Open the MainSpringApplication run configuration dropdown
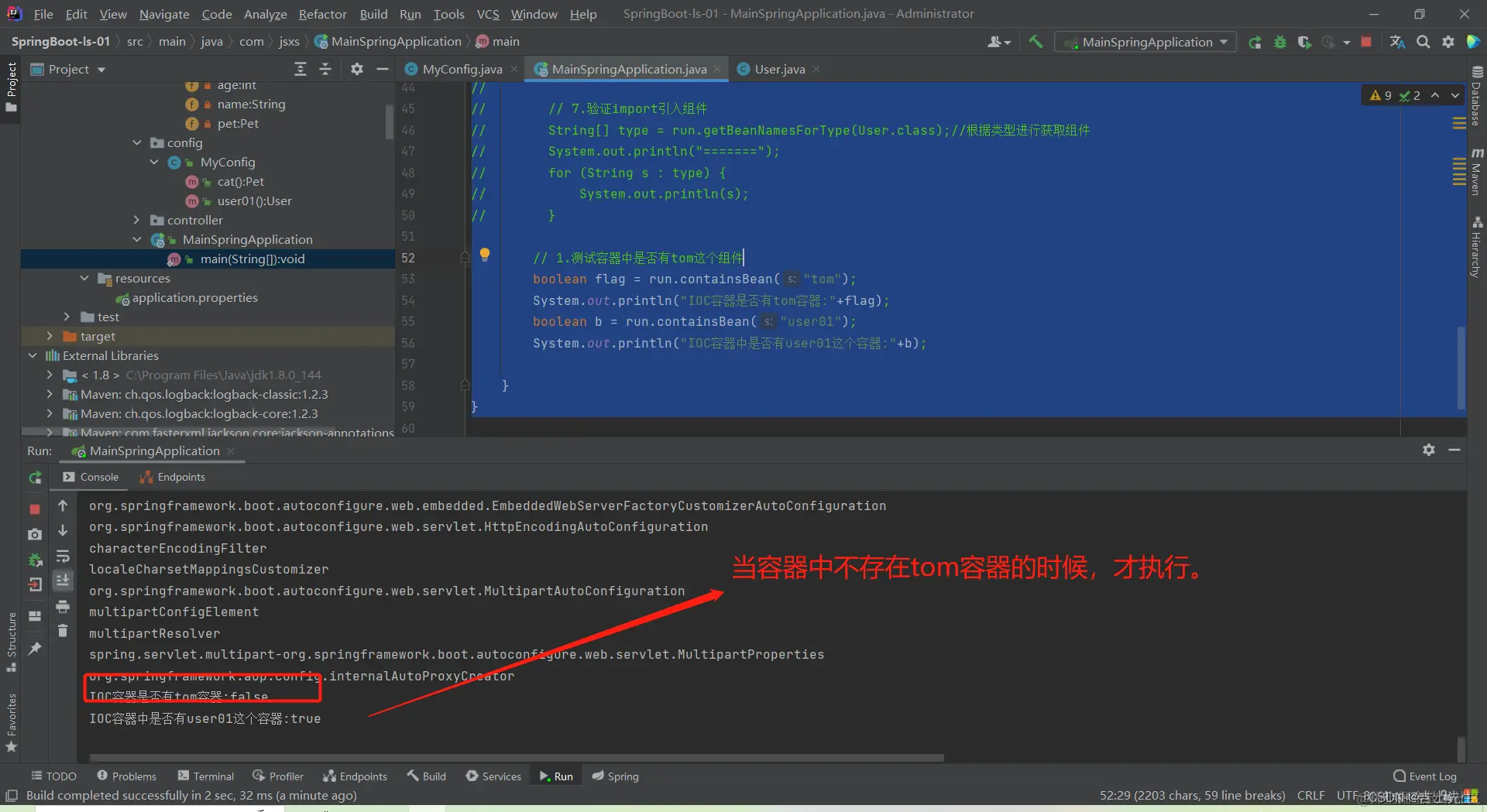This screenshot has height=812, width=1487. point(1145,42)
